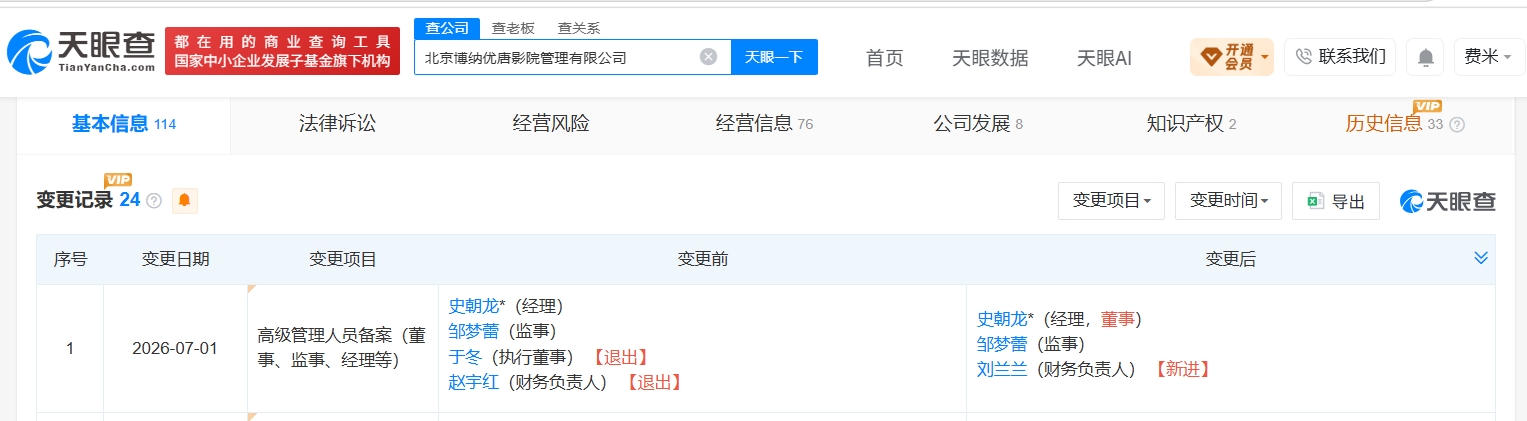
Task: Click the 联系我们 button
Action: [1340, 56]
